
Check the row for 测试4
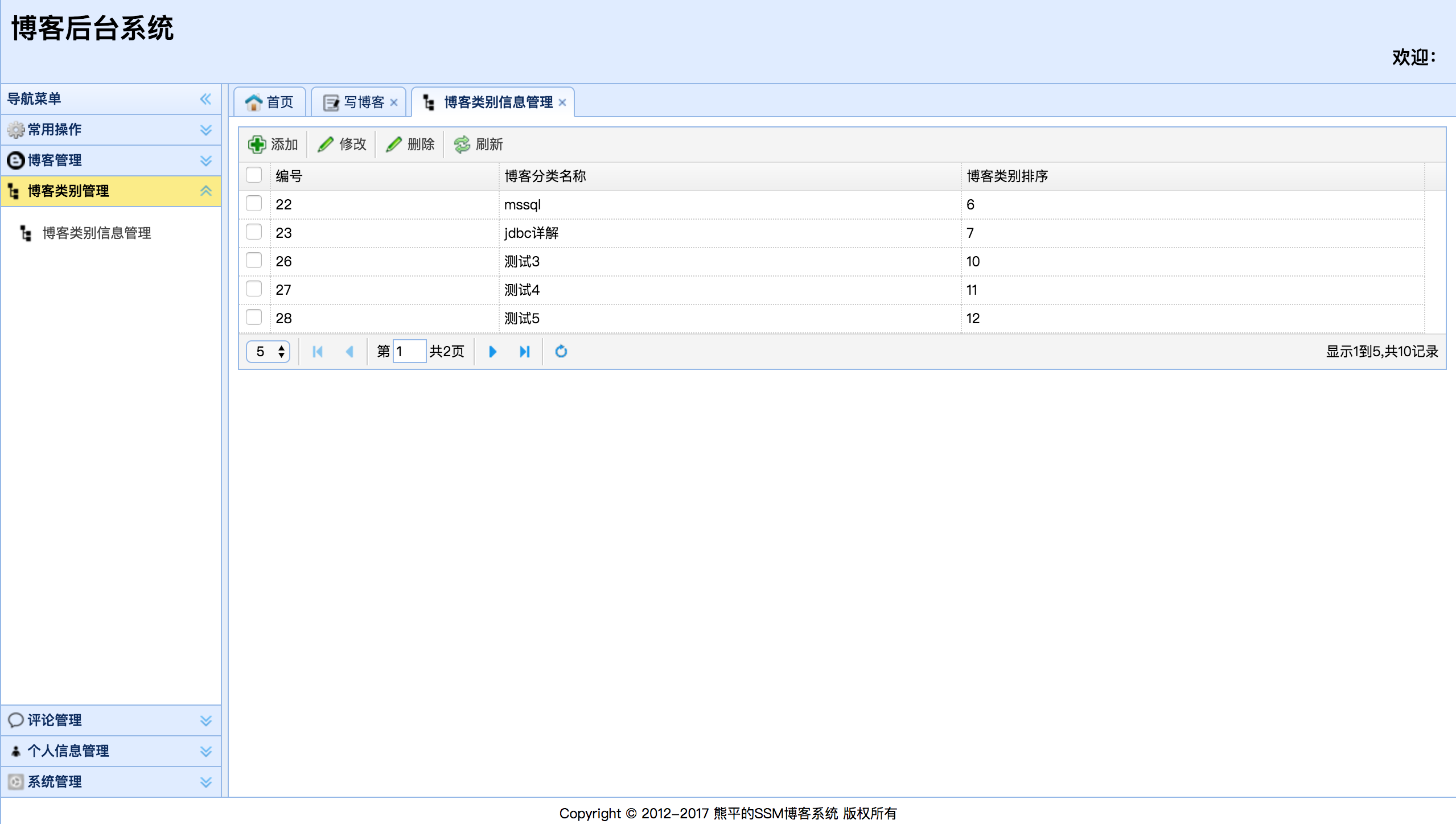(x=254, y=289)
